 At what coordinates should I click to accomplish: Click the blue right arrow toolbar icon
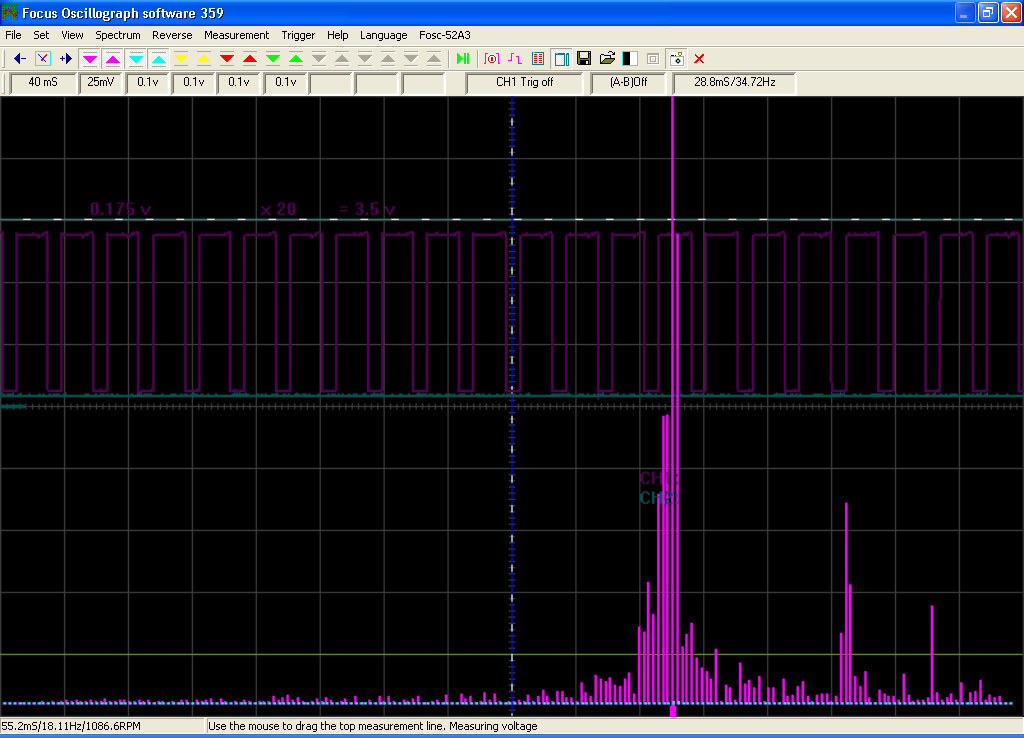click(65, 59)
